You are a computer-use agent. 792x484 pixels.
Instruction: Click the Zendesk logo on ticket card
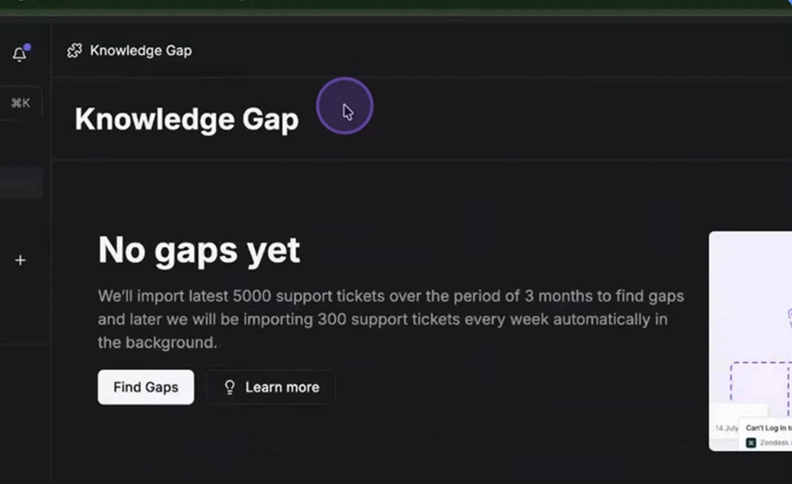click(751, 442)
